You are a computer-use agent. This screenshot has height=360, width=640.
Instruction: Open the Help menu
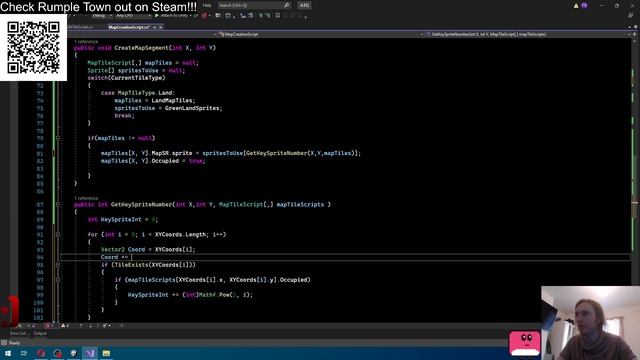(x=207, y=5)
